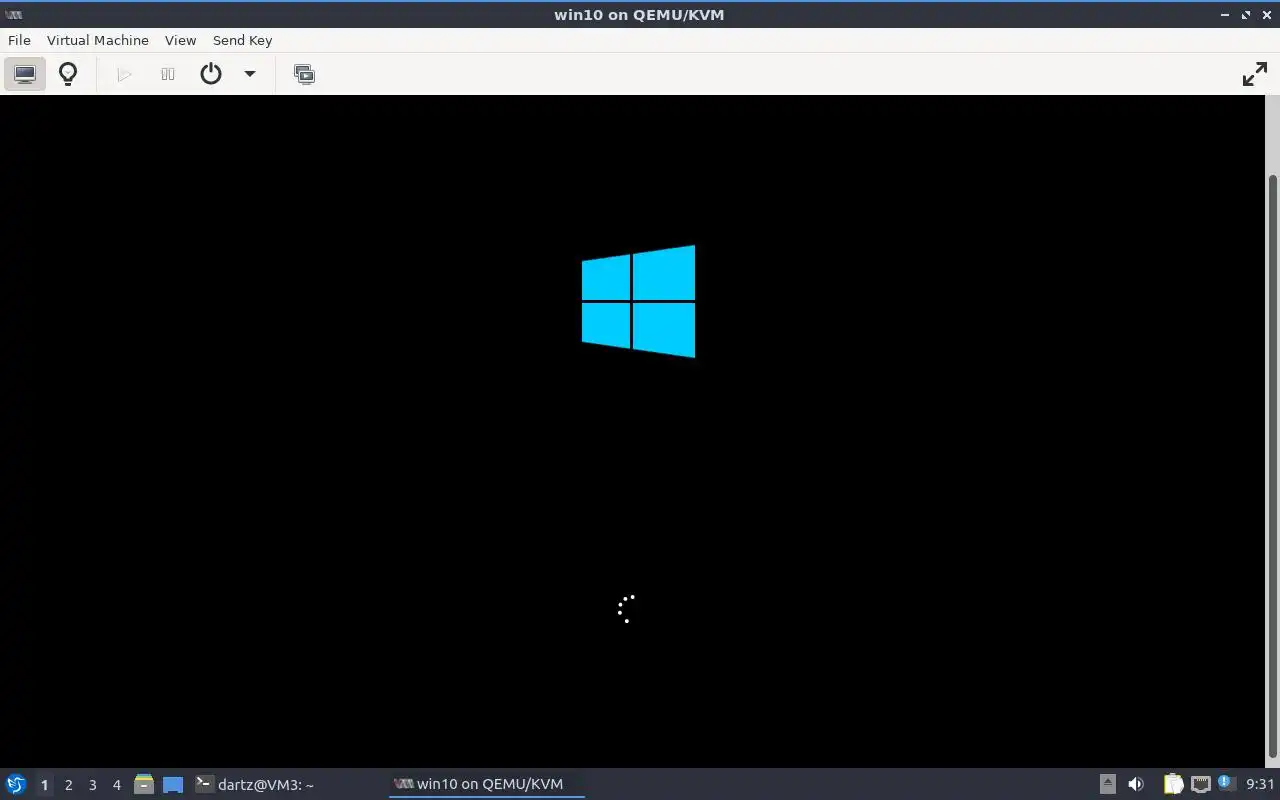
Task: Click the network status tray icon
Action: tap(1201, 784)
